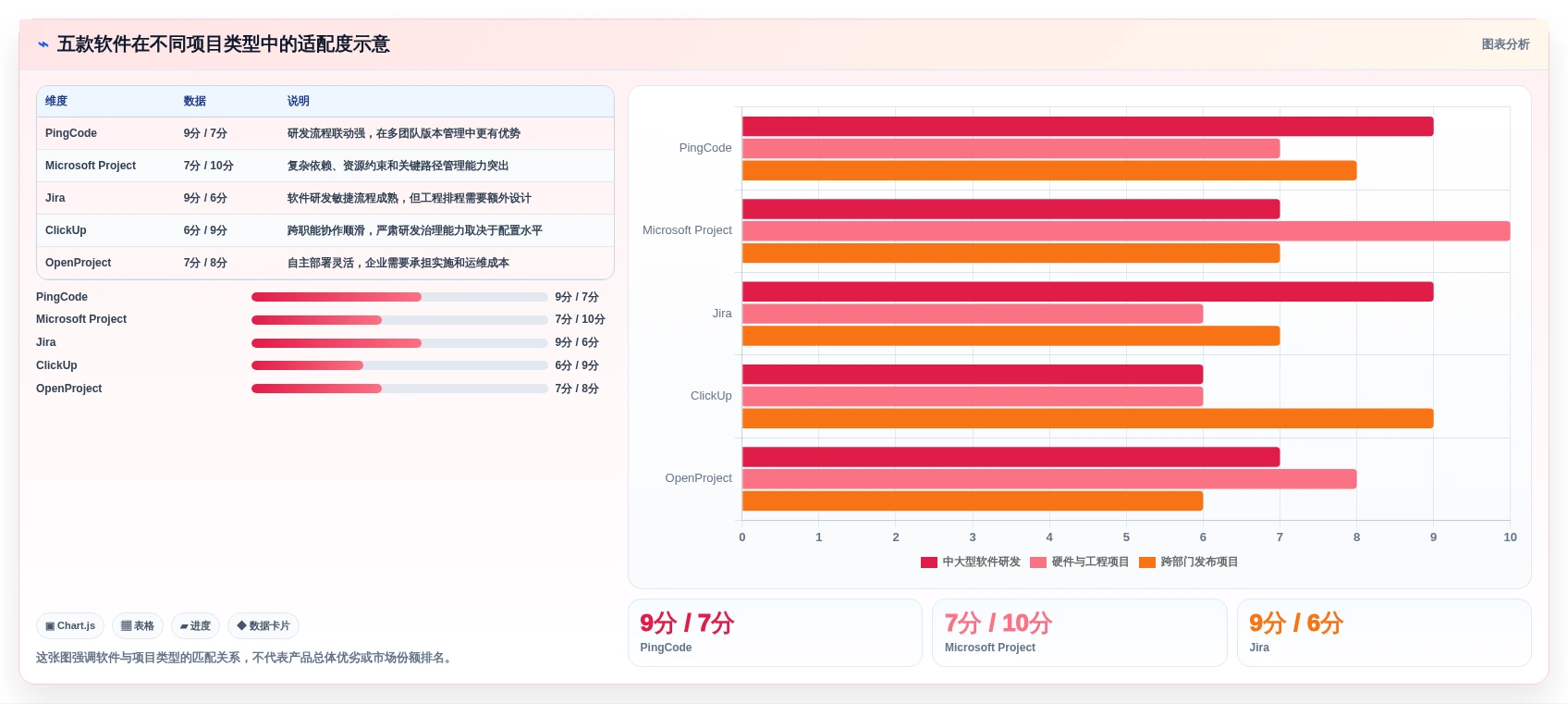This screenshot has height=704, width=1568.
Task: Click the description 研发流程联动强，在多团队版本管理中更有优势
Action: click(x=404, y=133)
